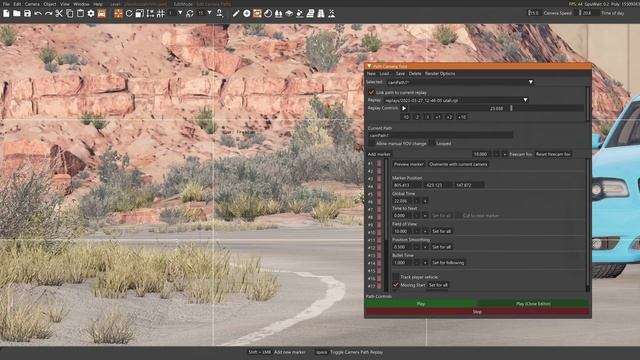Select the terrain layers tool icon
The image size is (640, 360).
coord(289,13)
